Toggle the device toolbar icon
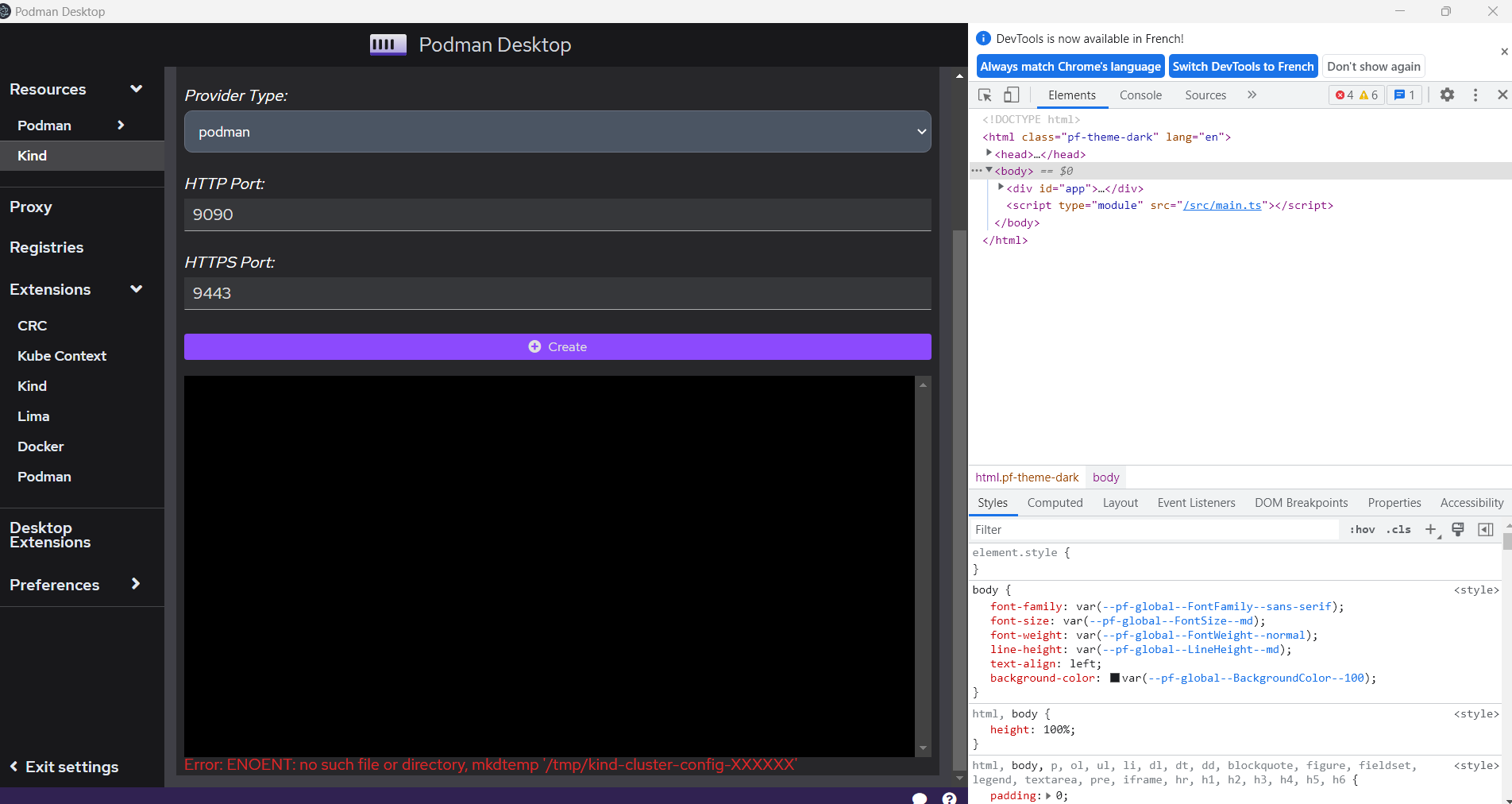The width and height of the screenshot is (1512, 804). [1011, 95]
